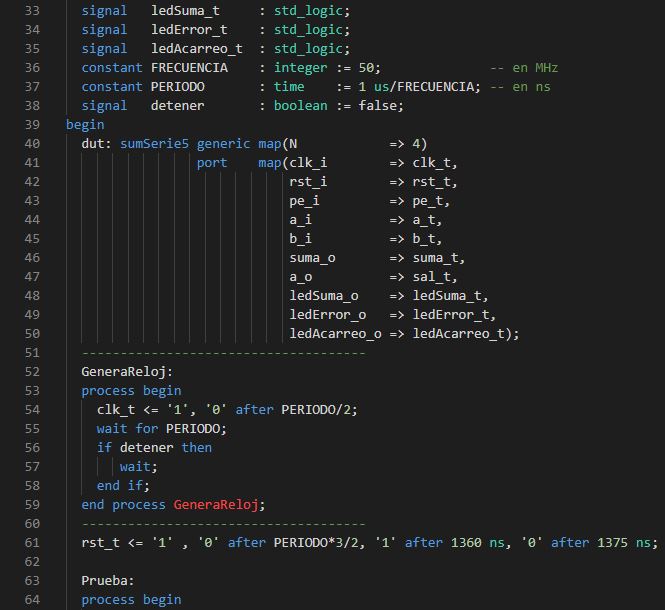This screenshot has width=665, height=610.
Task: Click the generic map keyword on line 40
Action: pos(238,144)
